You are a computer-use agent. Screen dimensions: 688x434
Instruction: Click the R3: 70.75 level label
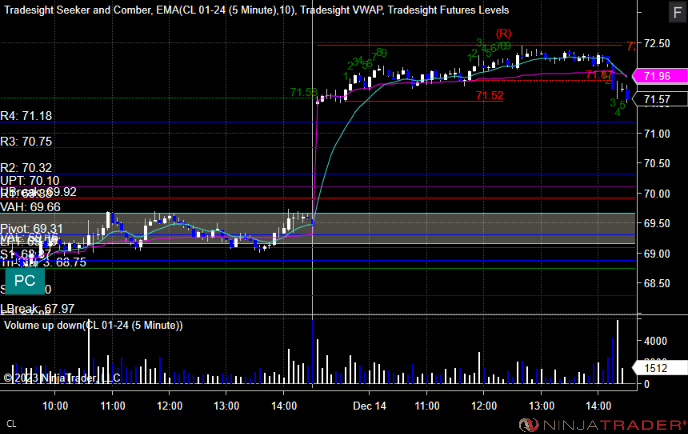tap(26, 142)
